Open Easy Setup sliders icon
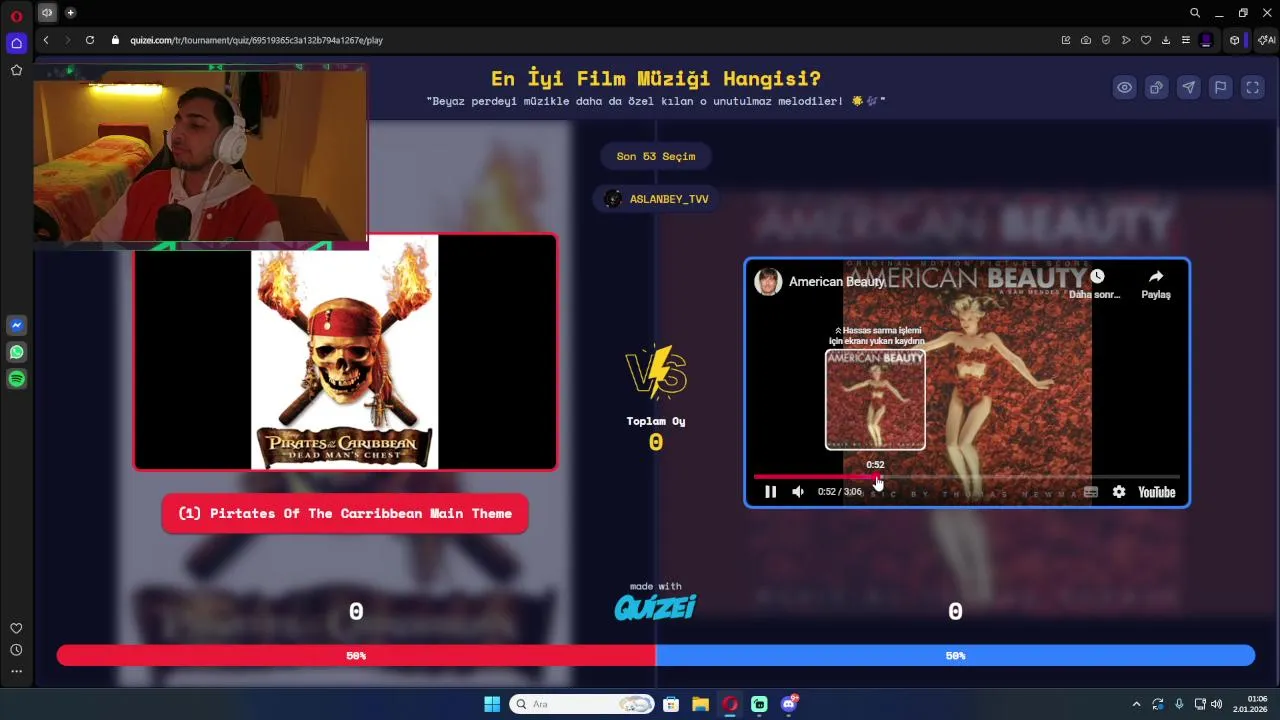This screenshot has height=720, width=1280. [x=1186, y=40]
